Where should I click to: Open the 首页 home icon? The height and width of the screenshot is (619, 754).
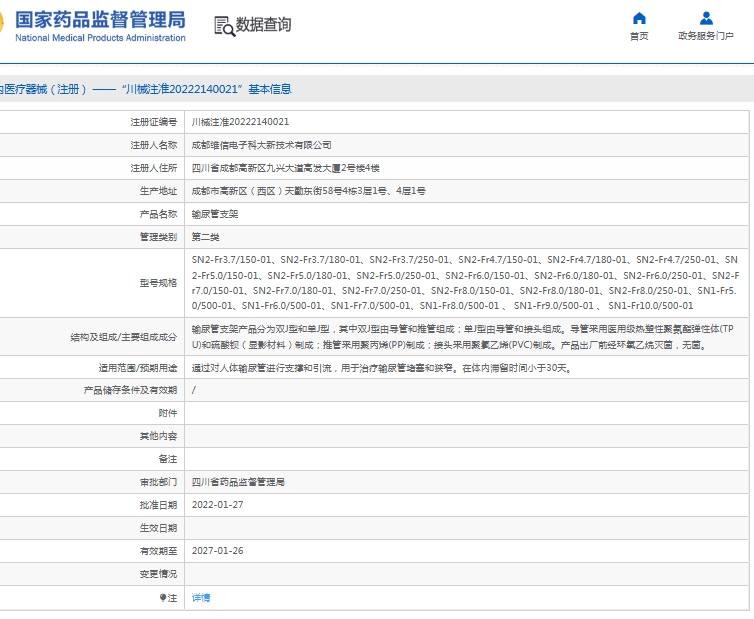639,18
